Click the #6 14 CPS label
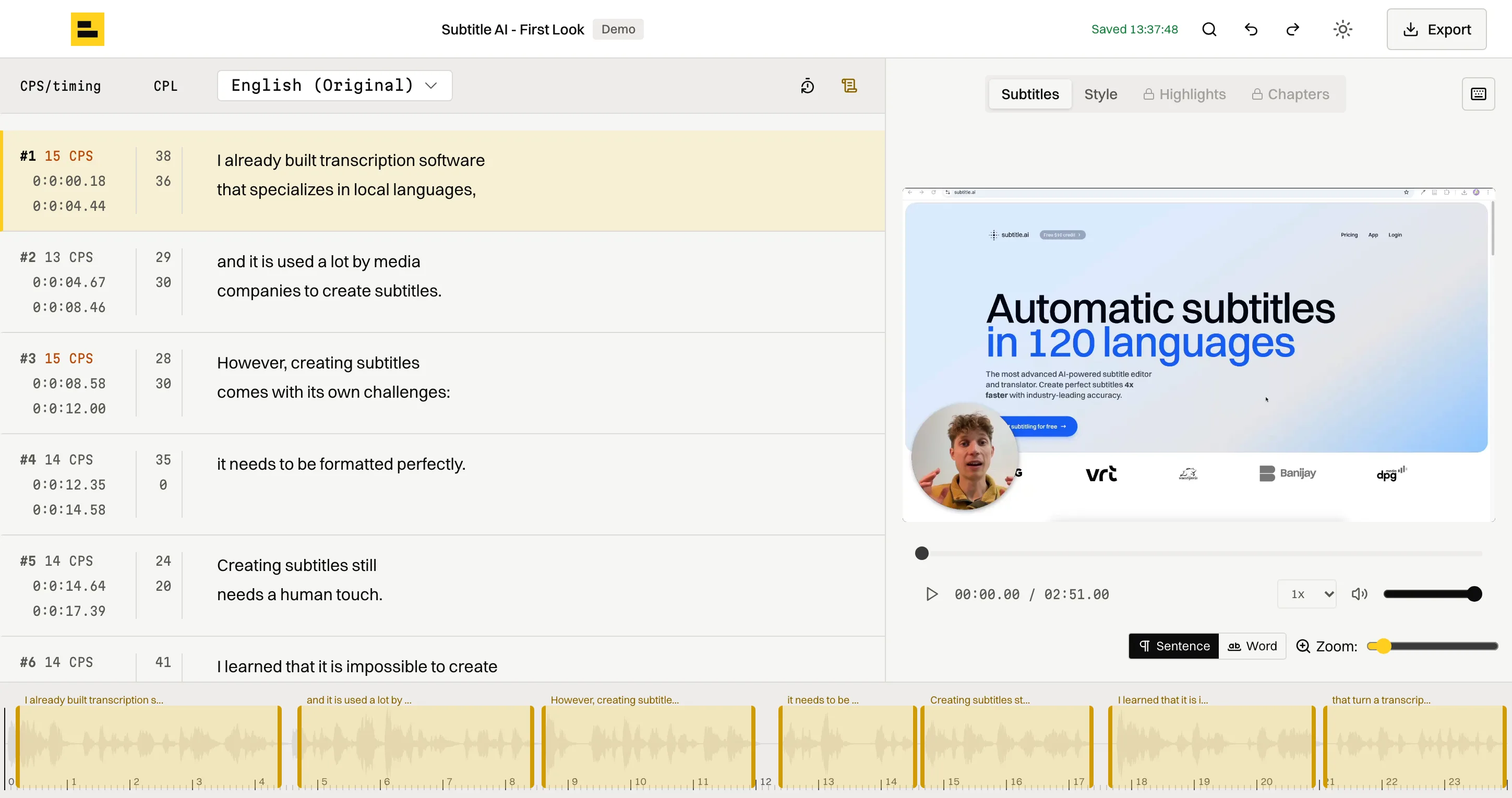 [56, 662]
